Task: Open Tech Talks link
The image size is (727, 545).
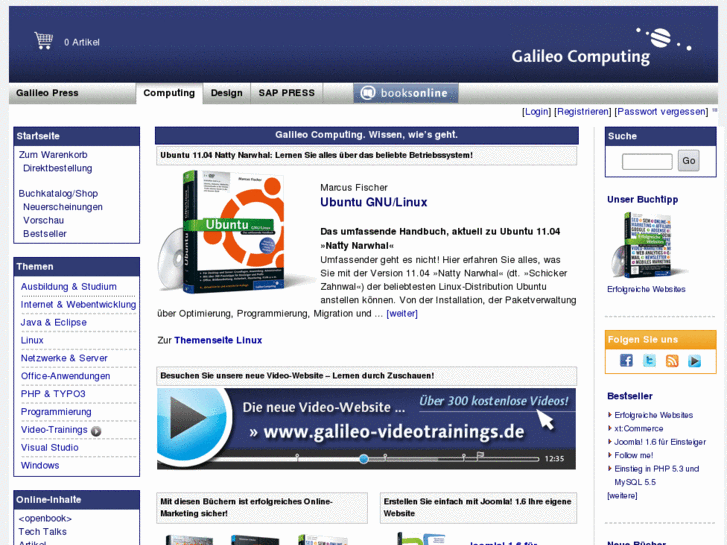Action: click(x=43, y=532)
